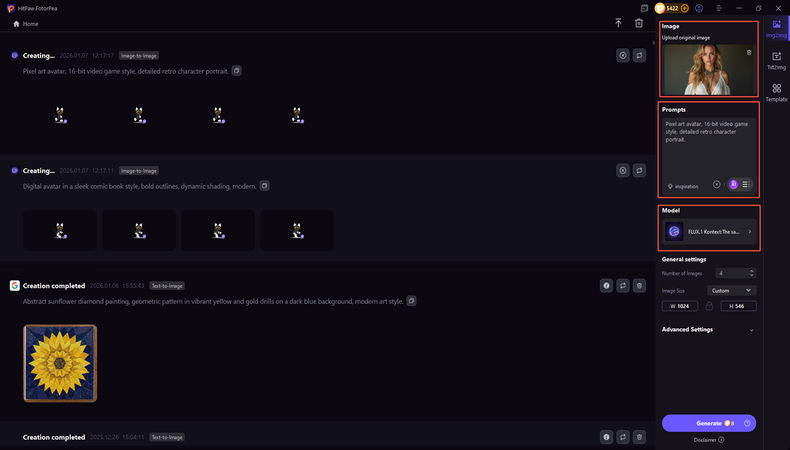Viewport: 790px width, 450px height.
Task: Delete the completed sunflower creation
Action: click(x=639, y=285)
